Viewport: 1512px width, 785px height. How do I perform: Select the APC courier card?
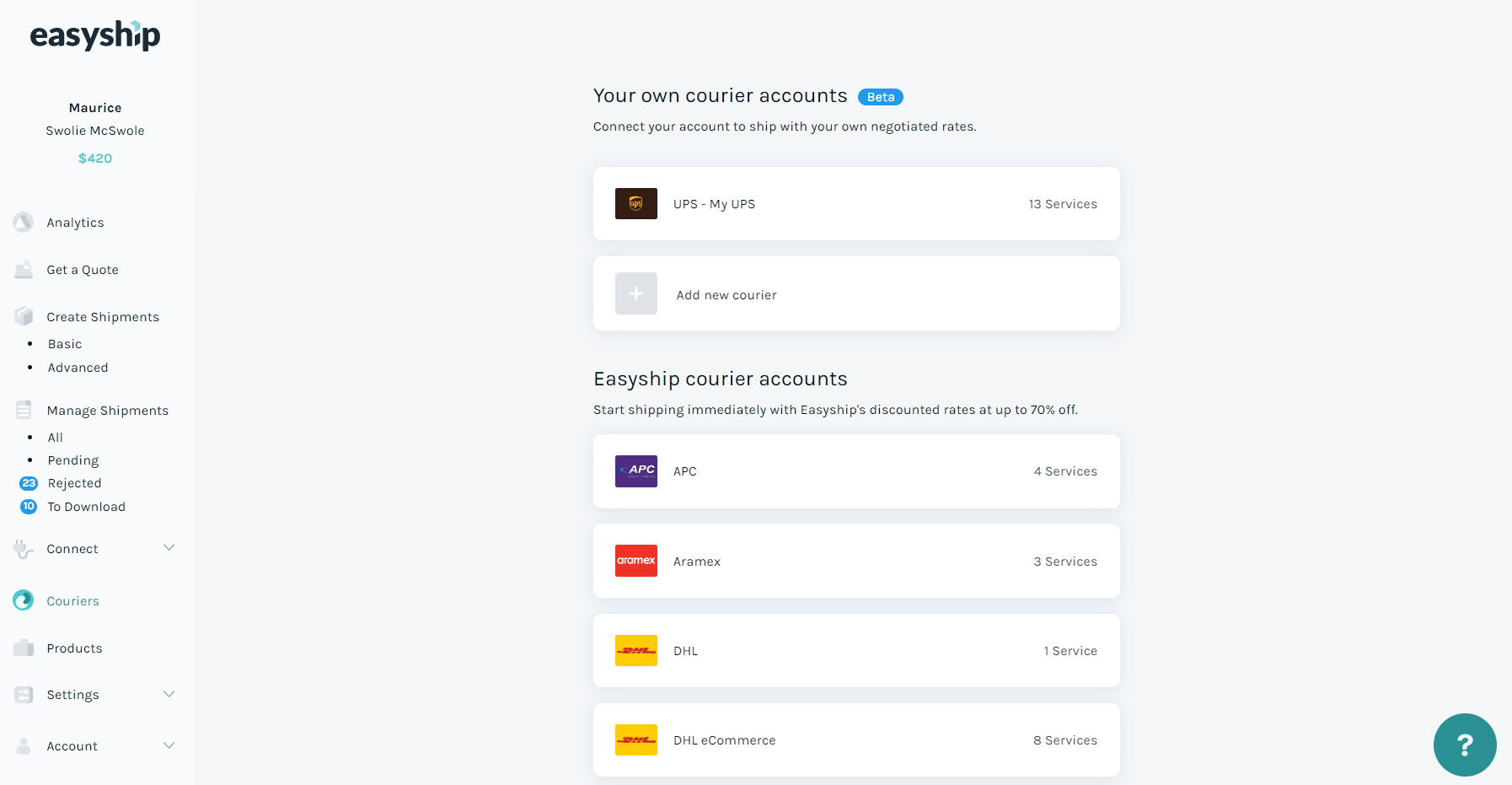856,471
